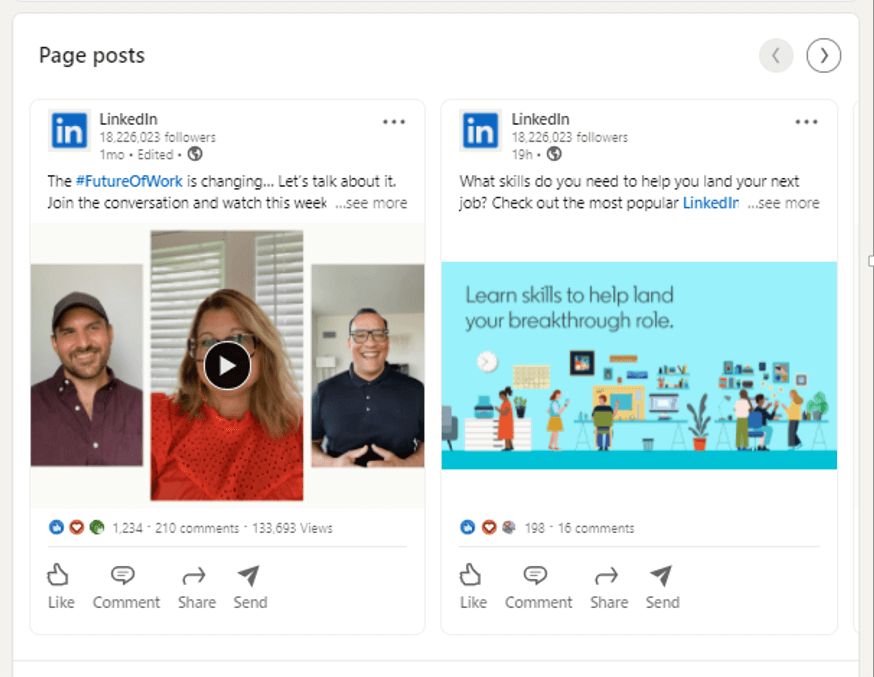
Task: Comment on the skills post from 19h ago
Action: (538, 587)
